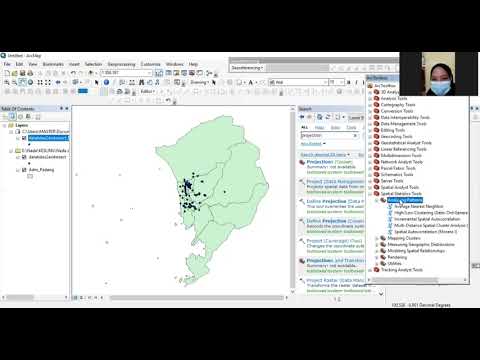The height and width of the screenshot is (360, 480).
Task: Select the Zoom Out tool
Action: [14, 82]
